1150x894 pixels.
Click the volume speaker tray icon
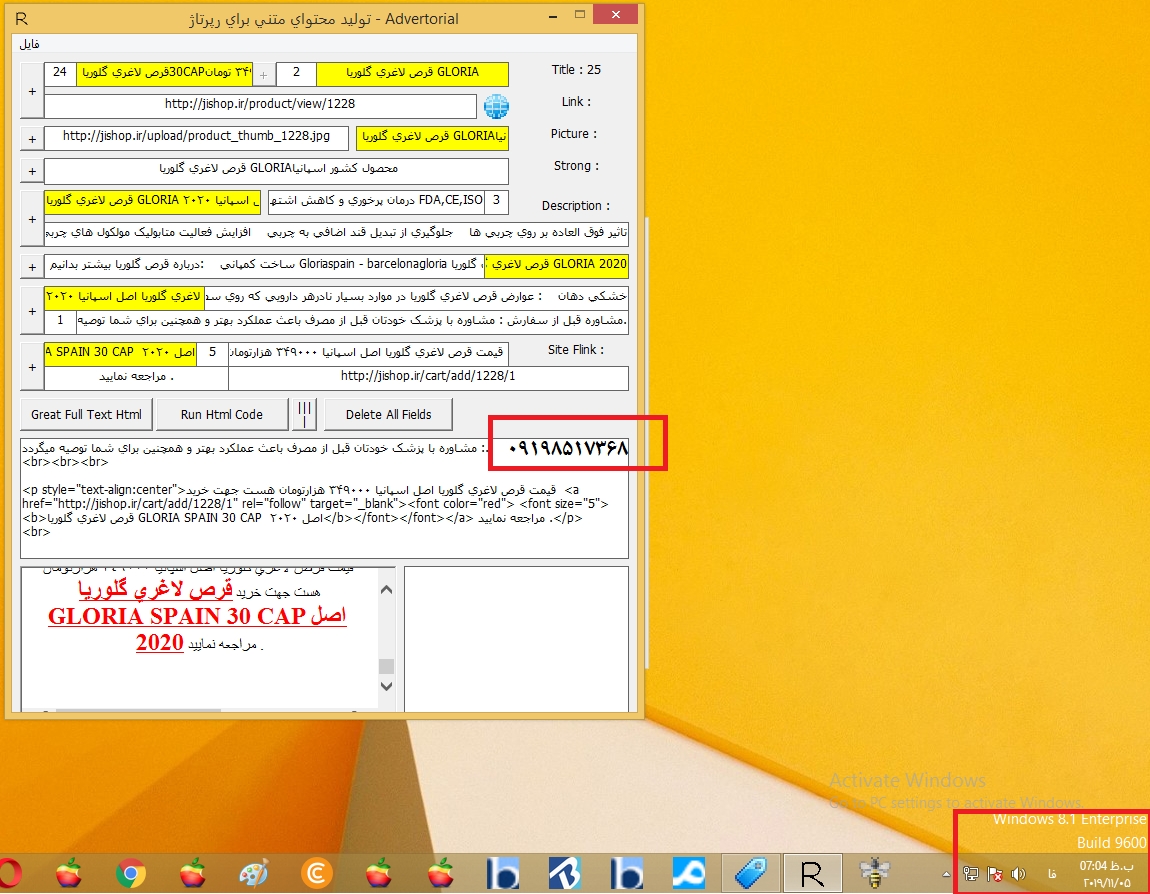(1018, 874)
